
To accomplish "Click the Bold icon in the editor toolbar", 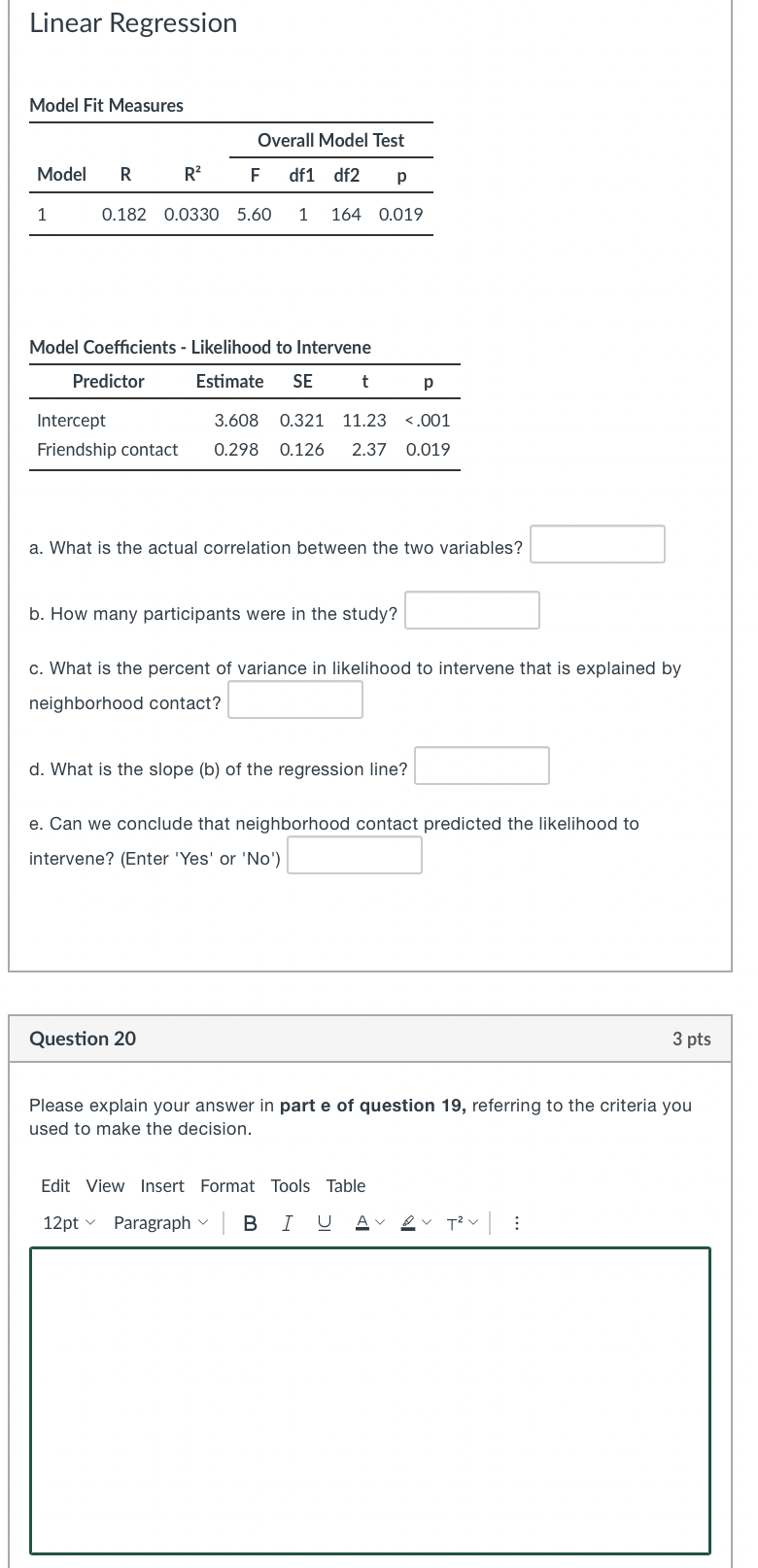I will pyautogui.click(x=251, y=1222).
